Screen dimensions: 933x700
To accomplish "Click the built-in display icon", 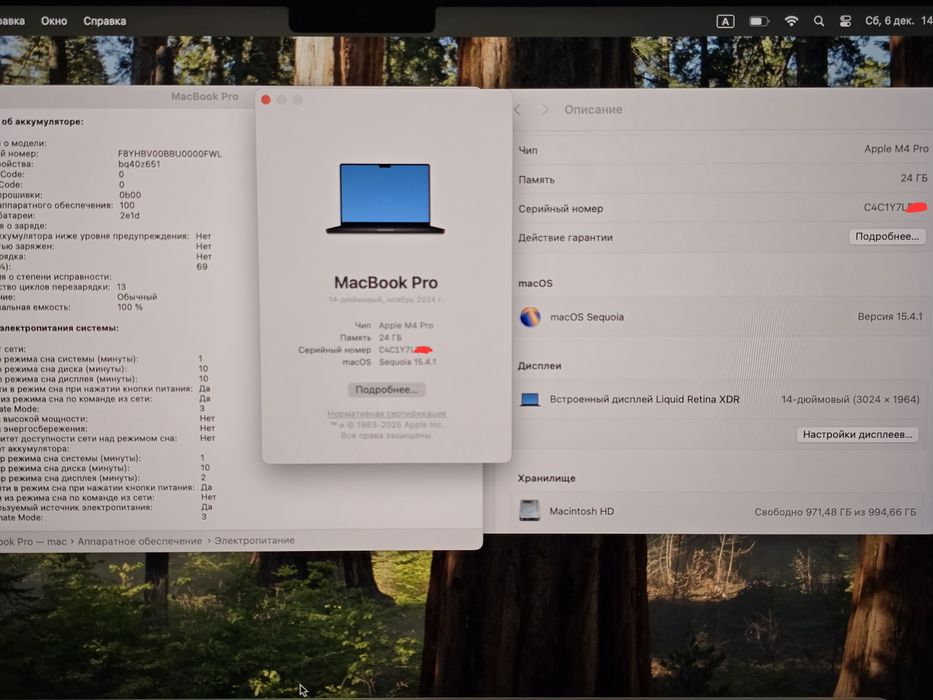I will pos(530,399).
